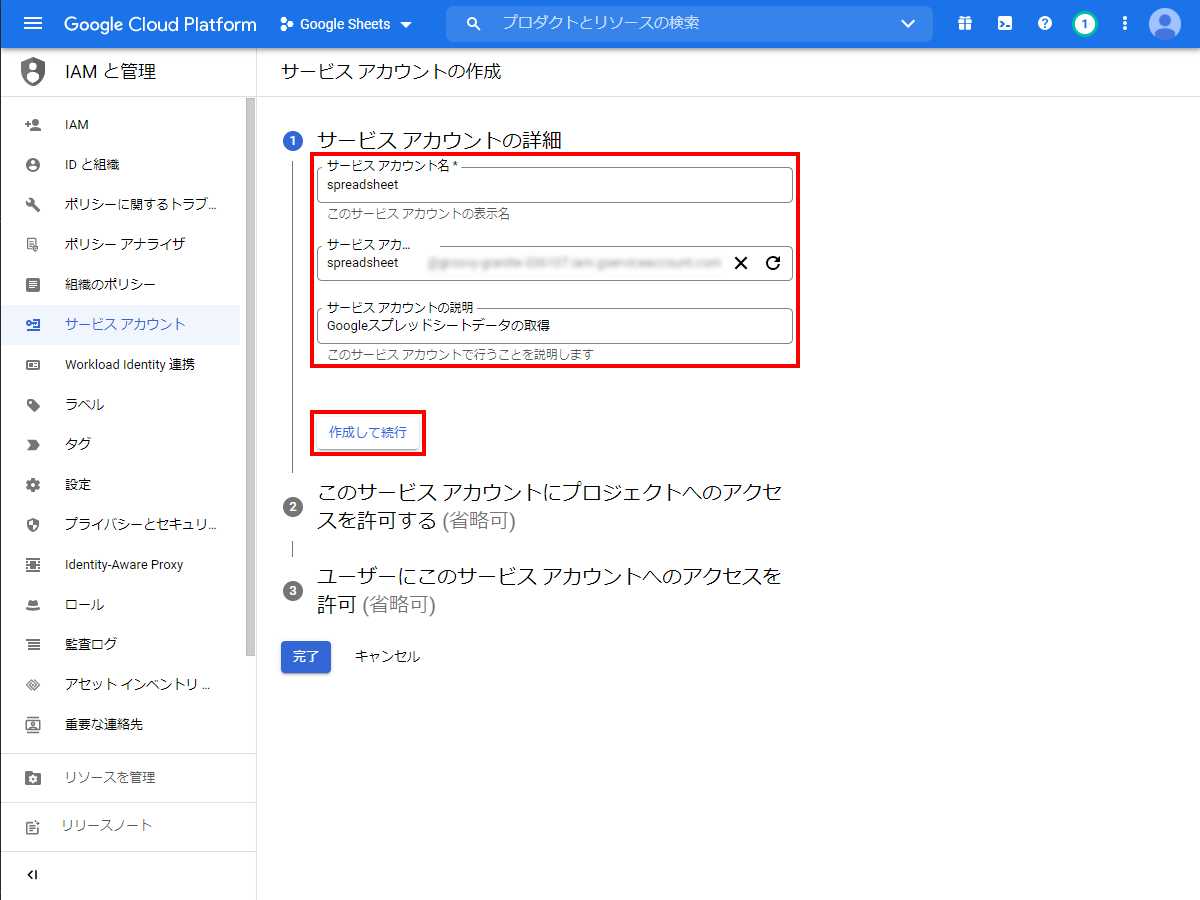The height and width of the screenshot is (900, 1200).
Task: Activate the Cloud Shell icon
Action: [1005, 24]
